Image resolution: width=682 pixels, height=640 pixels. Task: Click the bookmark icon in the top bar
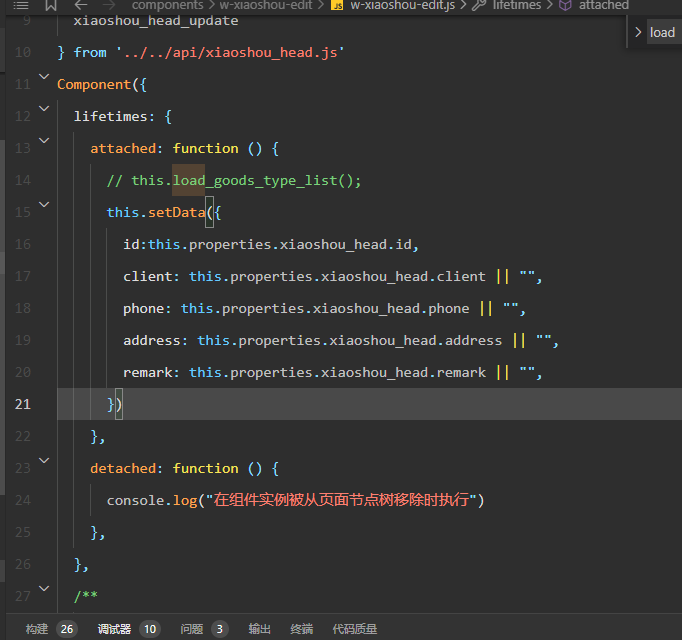[51, 5]
